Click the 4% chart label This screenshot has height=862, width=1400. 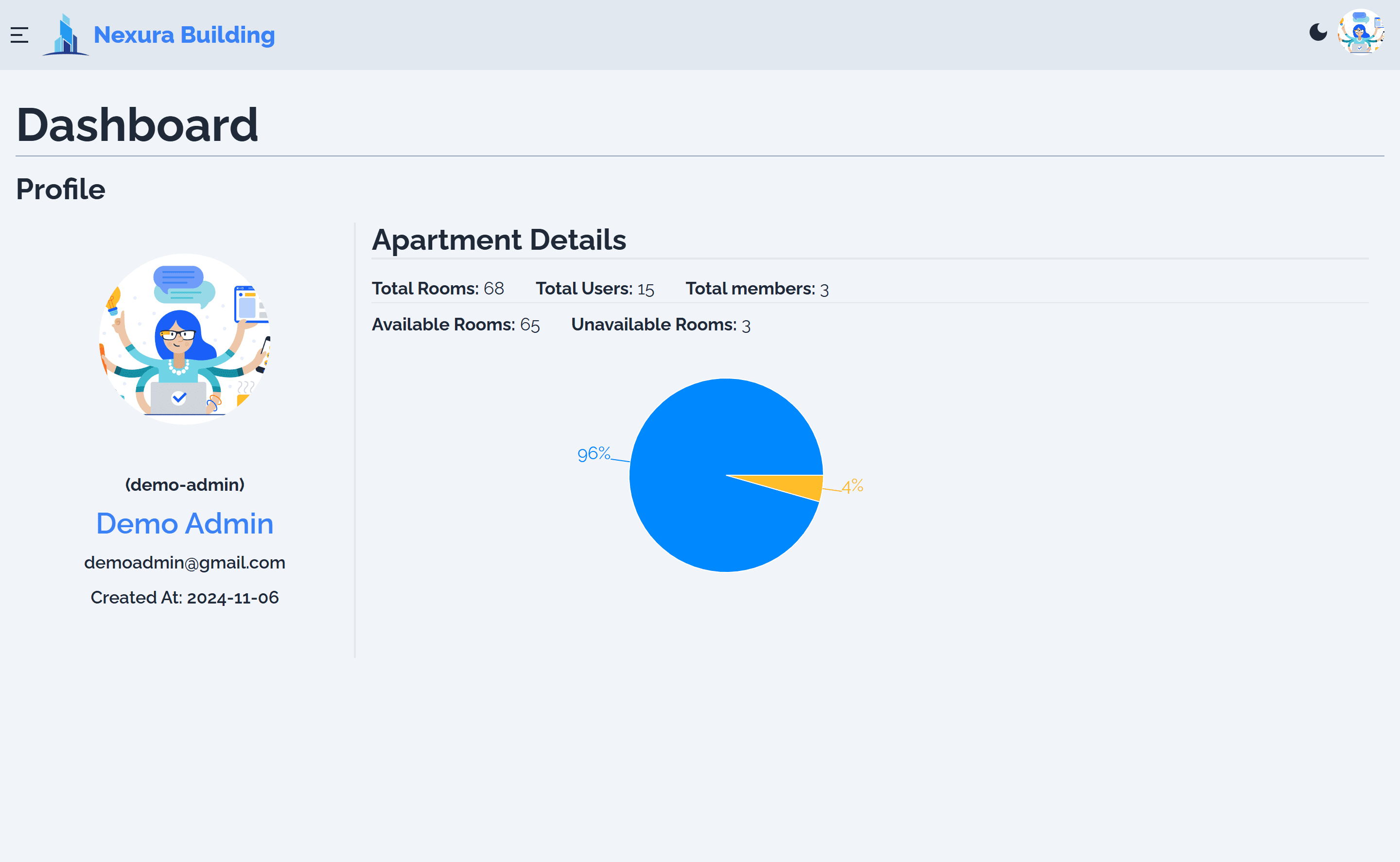click(853, 487)
